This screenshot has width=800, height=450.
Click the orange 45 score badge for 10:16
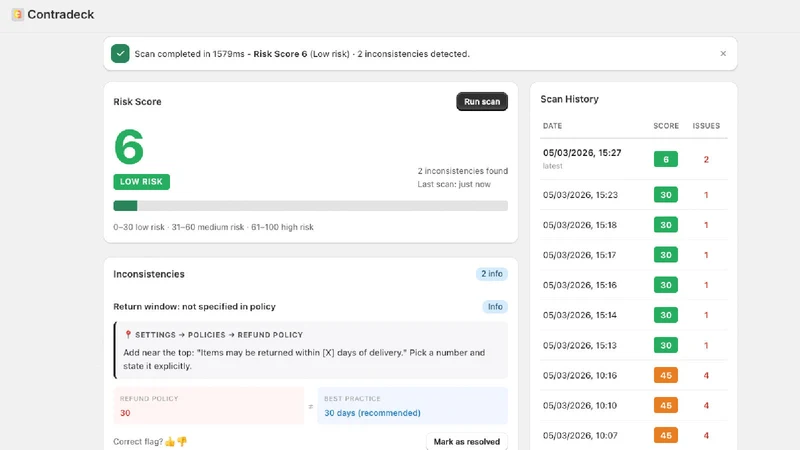point(666,376)
